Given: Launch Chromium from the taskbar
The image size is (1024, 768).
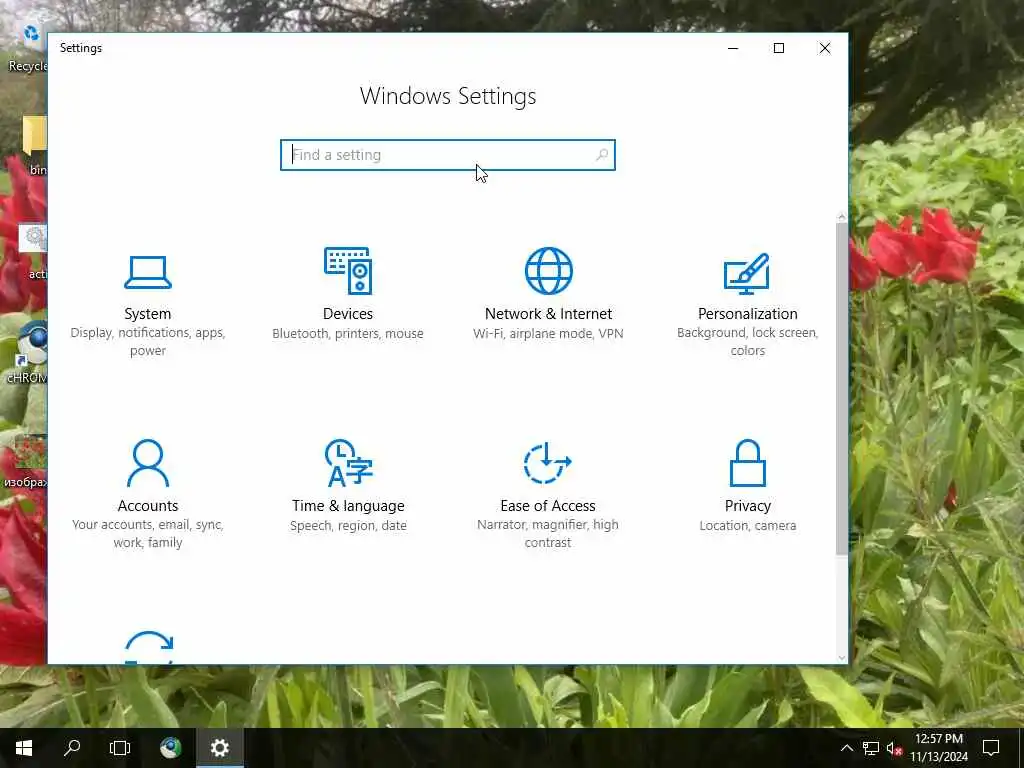Looking at the screenshot, I should [x=170, y=748].
